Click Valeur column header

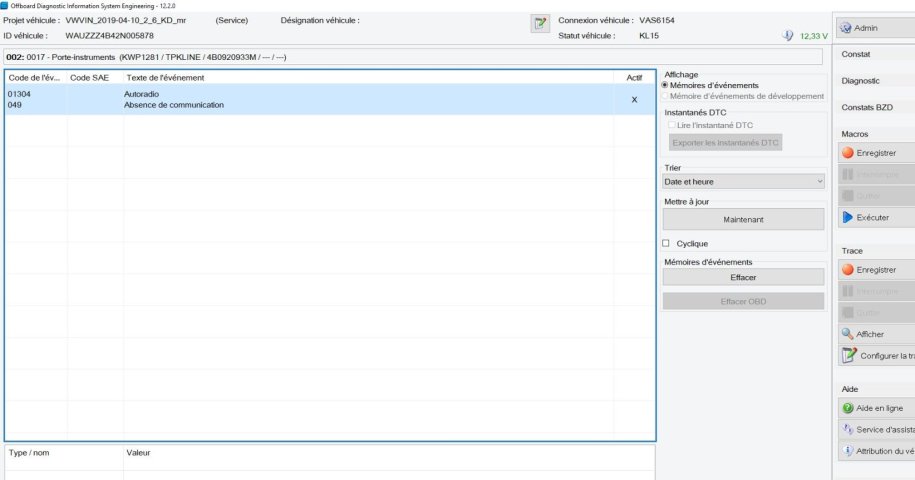pos(138,453)
